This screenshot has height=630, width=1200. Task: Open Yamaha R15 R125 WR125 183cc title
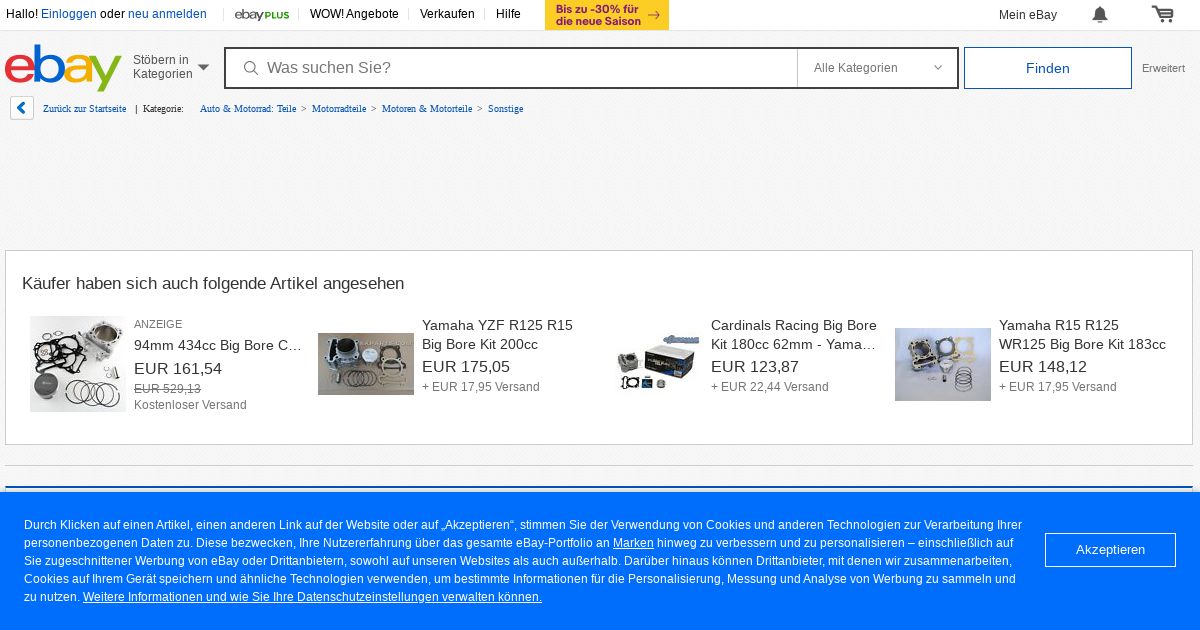point(1082,335)
